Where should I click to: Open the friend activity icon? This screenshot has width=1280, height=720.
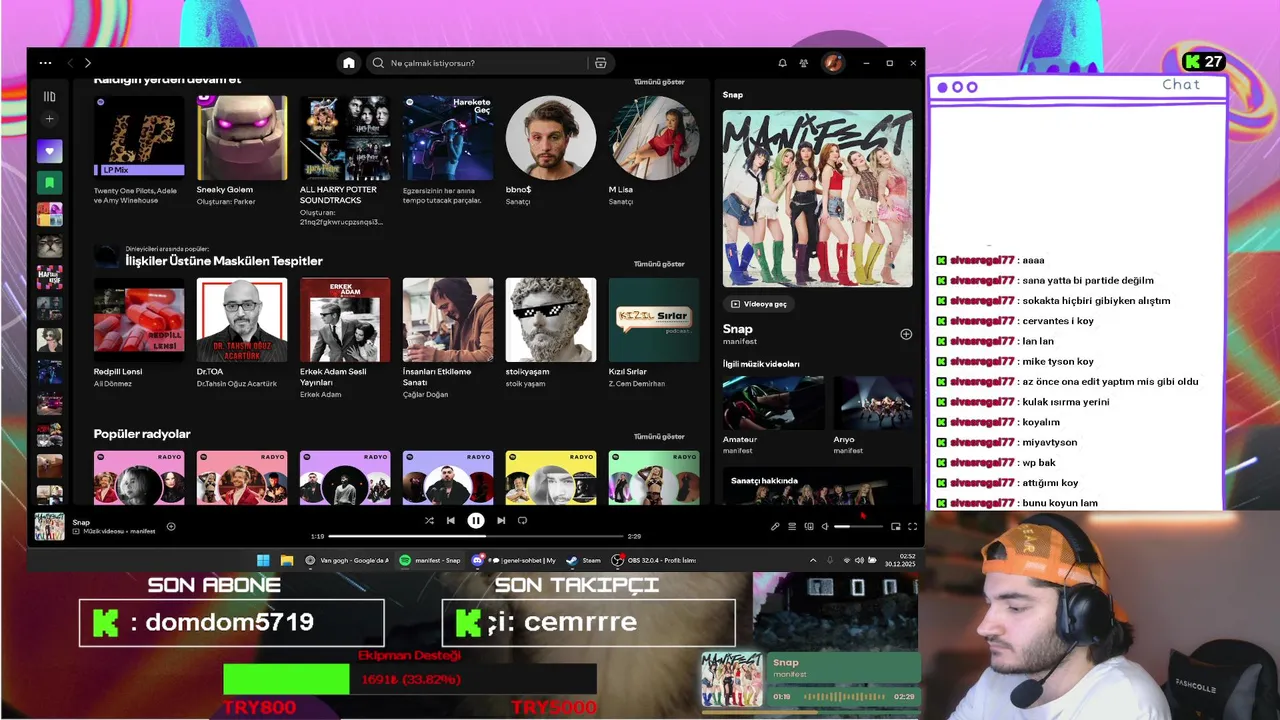pyautogui.click(x=804, y=63)
